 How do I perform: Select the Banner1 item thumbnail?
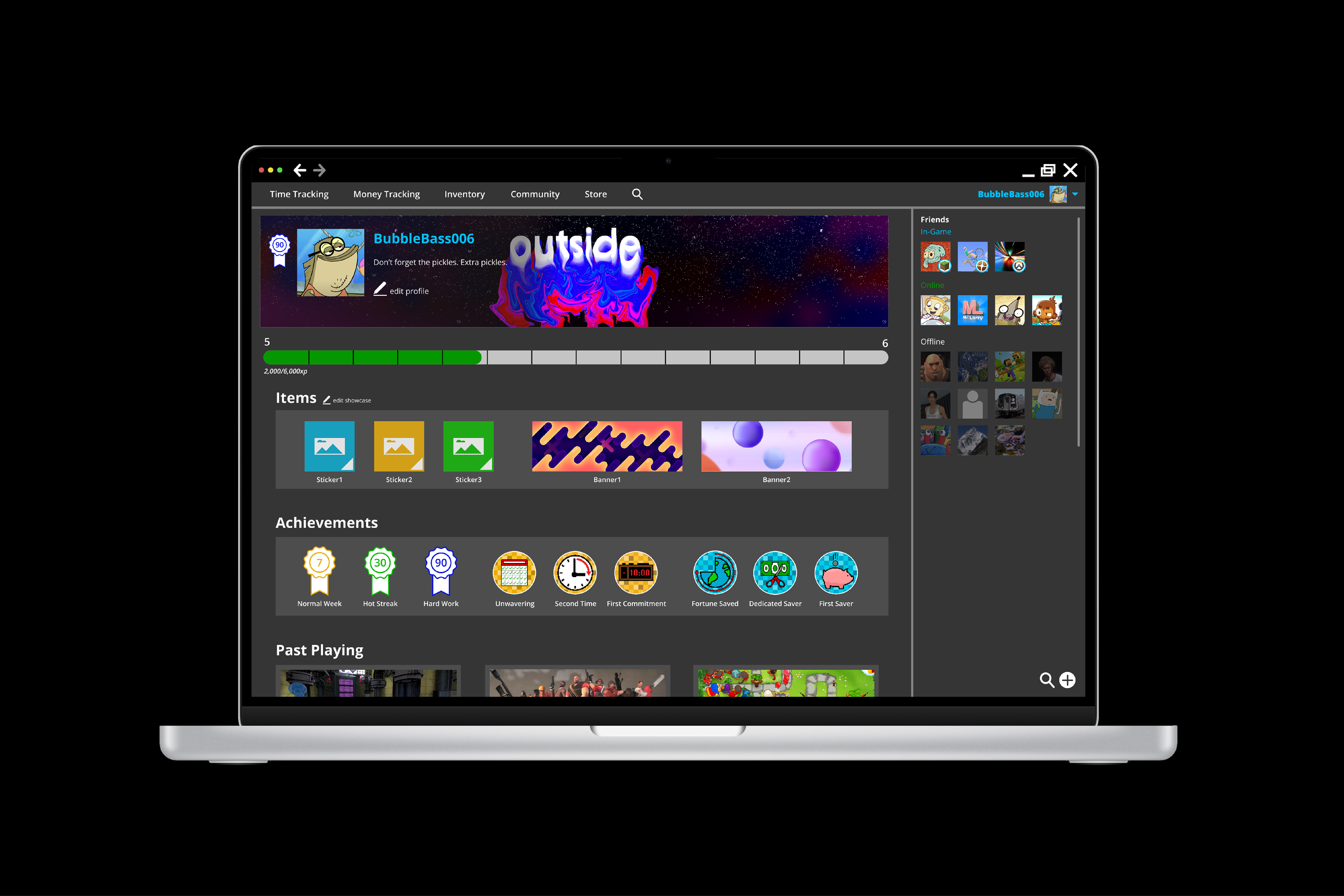tap(607, 446)
